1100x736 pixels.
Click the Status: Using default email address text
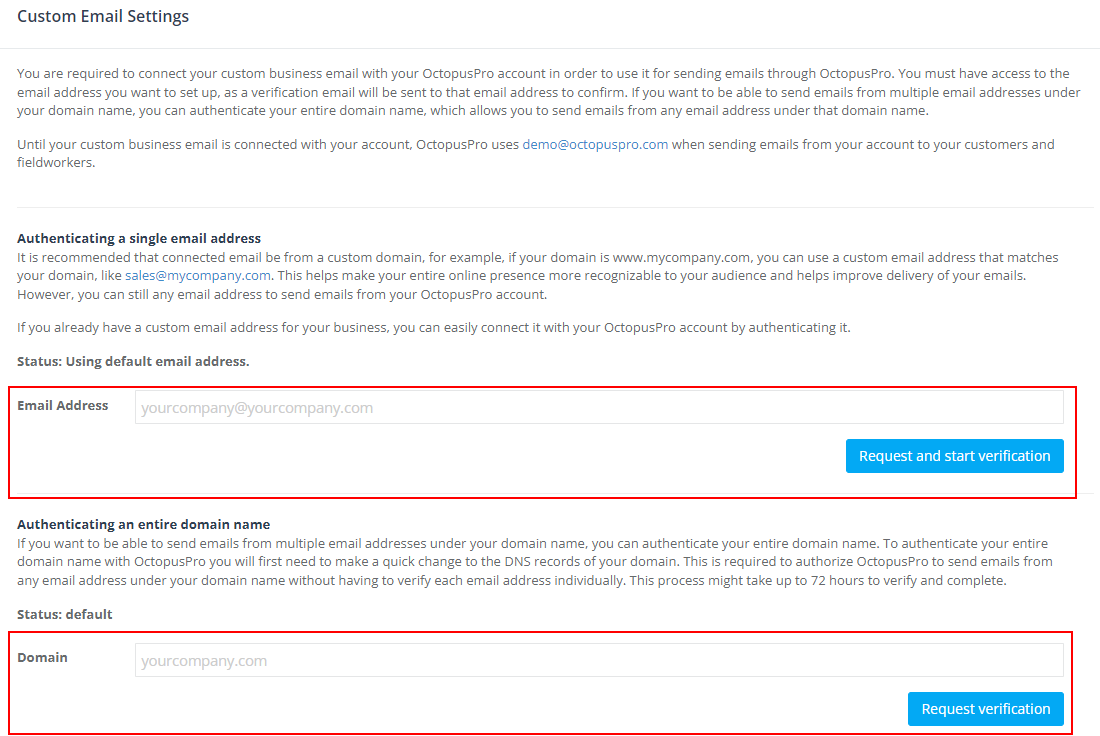133,361
